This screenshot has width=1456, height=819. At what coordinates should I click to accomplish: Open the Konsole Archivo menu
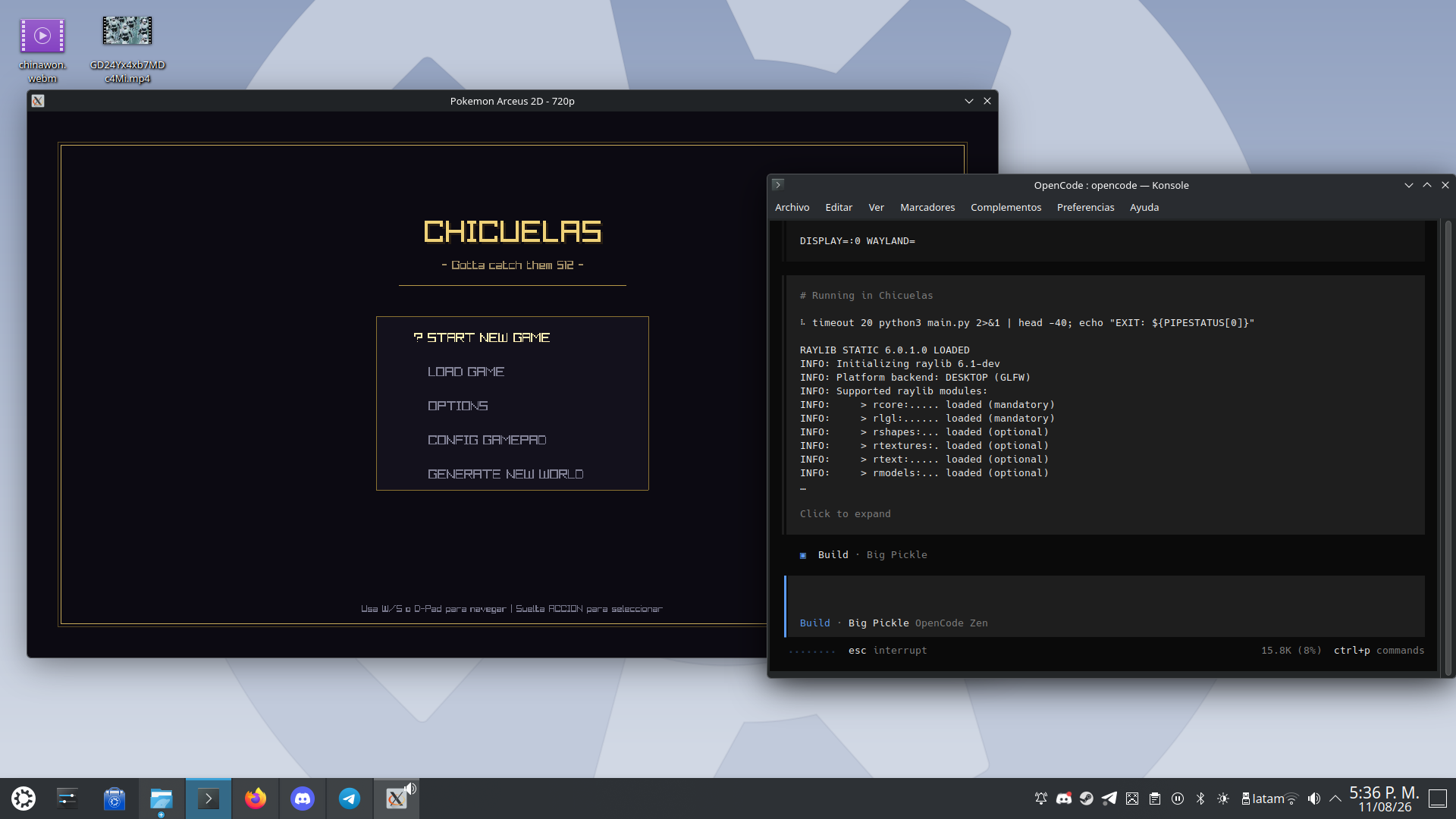coord(792,207)
